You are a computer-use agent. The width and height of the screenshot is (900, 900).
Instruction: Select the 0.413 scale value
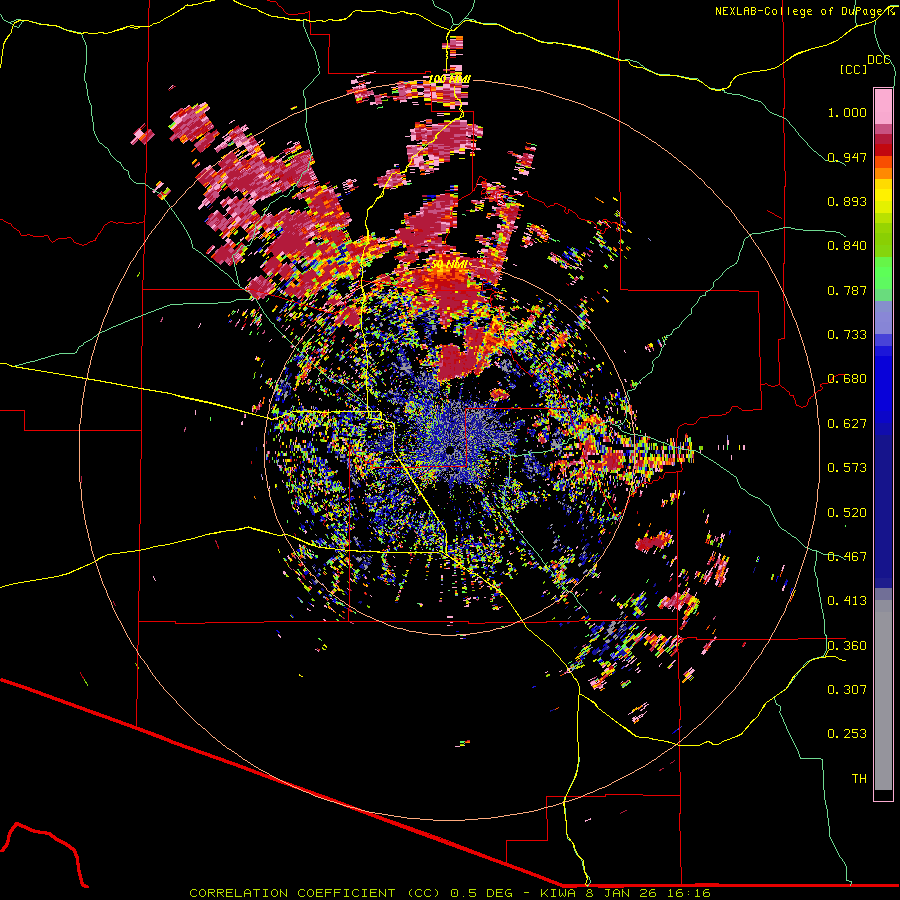(847, 601)
